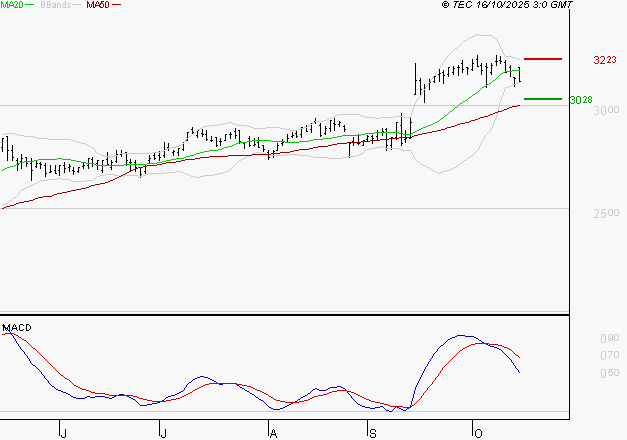Jump to the A (August) month marker

[x=272, y=431]
